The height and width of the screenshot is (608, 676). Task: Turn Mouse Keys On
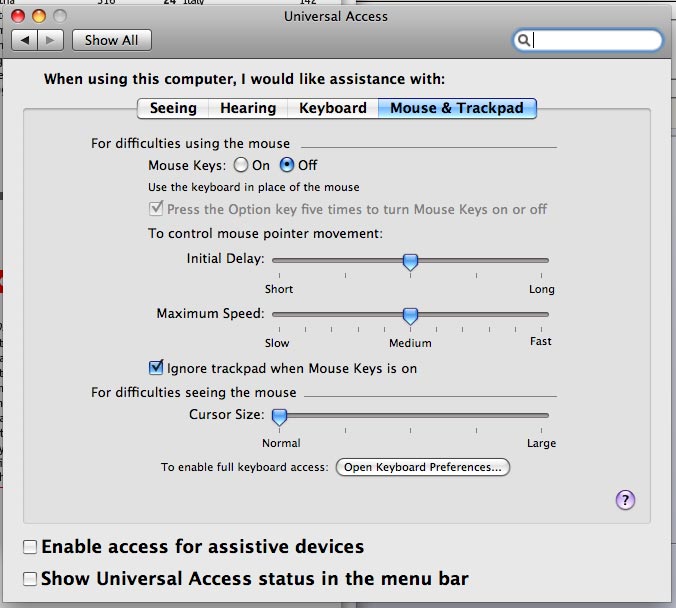pyautogui.click(x=241, y=165)
